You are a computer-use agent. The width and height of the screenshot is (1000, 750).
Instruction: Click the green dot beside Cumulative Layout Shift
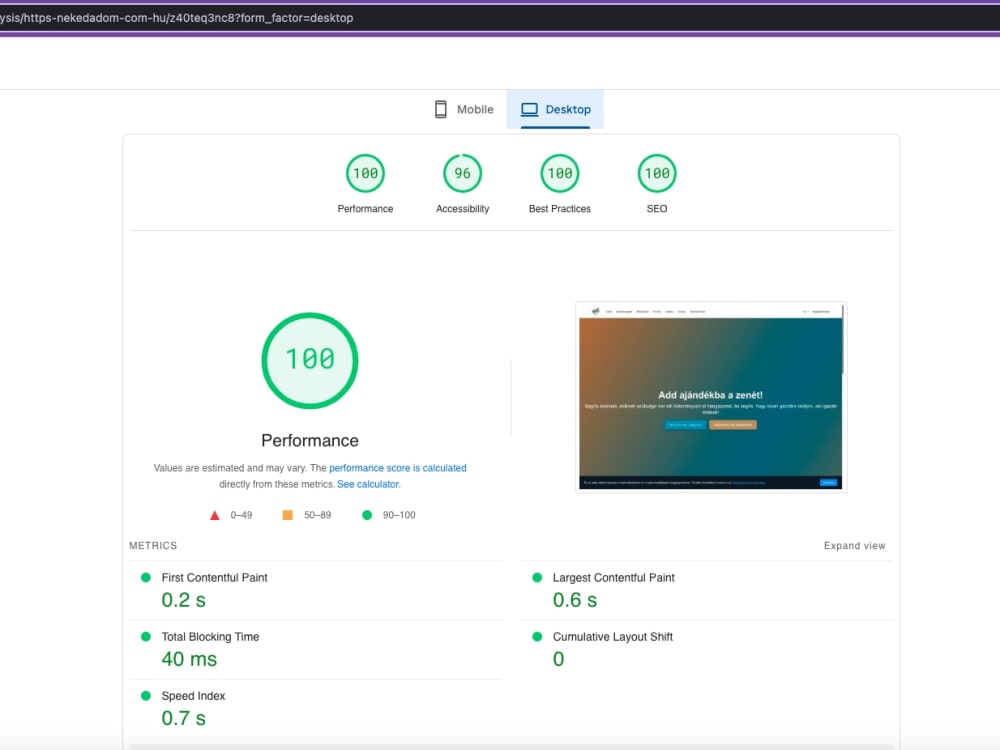537,637
